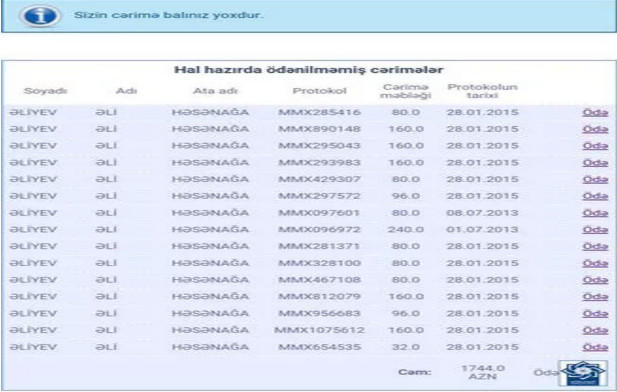The height and width of the screenshot is (392, 617).
Task: Click protocol number MMX328100
Action: coord(319,263)
